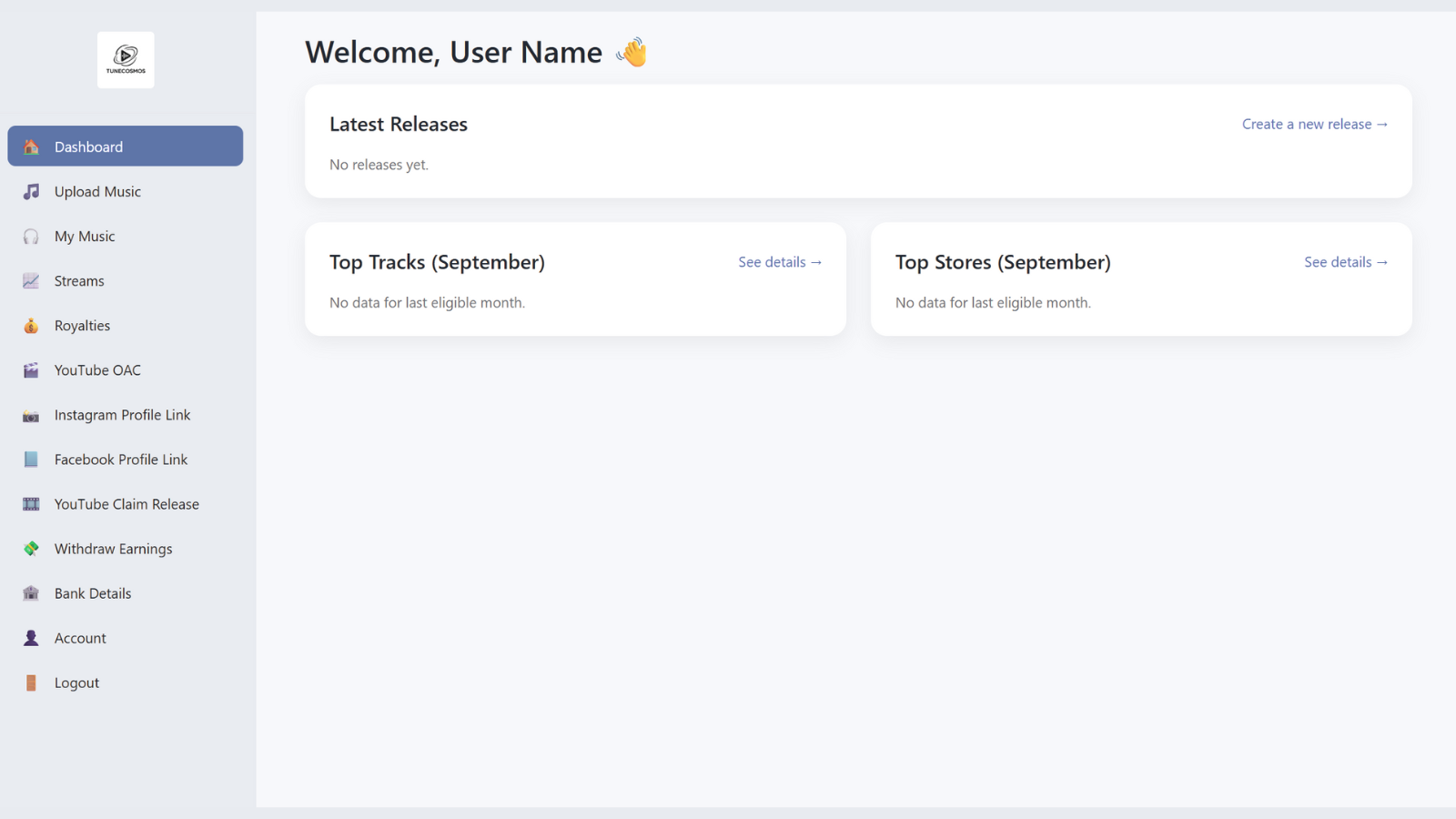Click the clapperboard icon for YouTube OAC

pos(31,370)
